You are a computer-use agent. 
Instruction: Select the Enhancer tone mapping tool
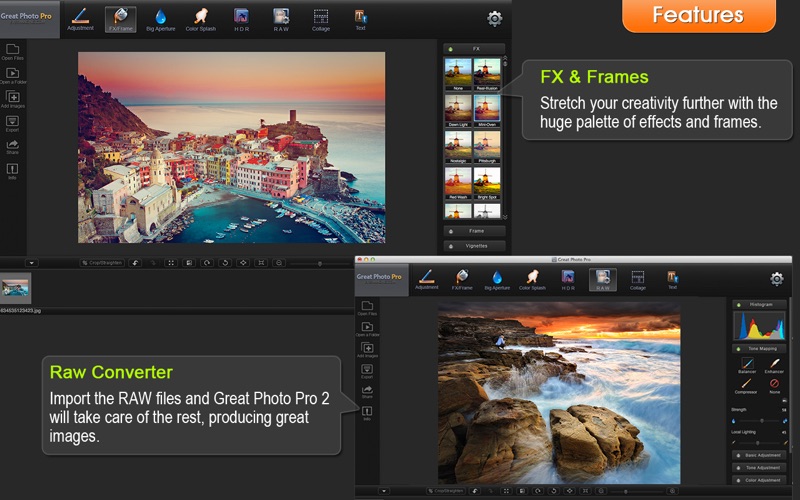click(x=774, y=365)
